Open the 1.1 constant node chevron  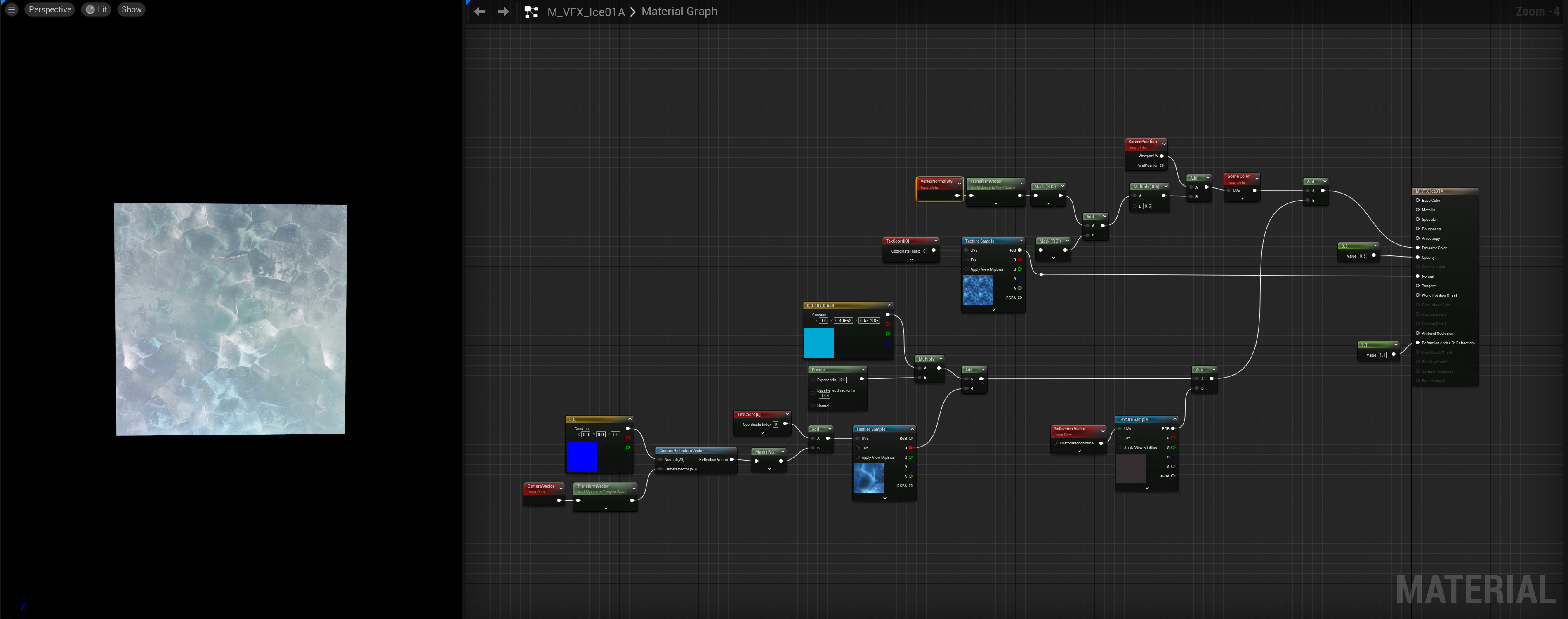(x=1396, y=345)
